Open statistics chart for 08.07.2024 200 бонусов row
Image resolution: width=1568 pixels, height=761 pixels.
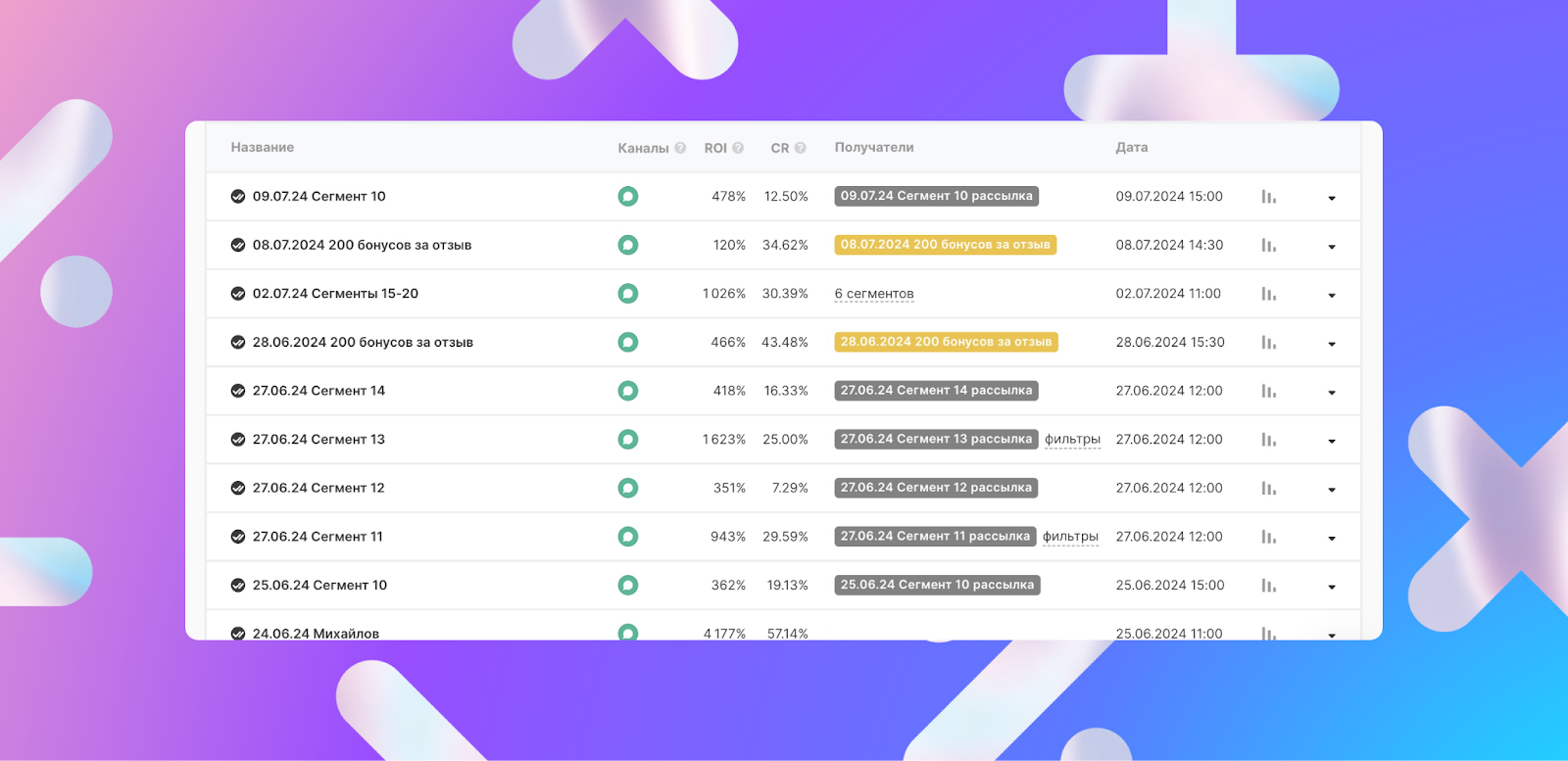[x=1268, y=245]
